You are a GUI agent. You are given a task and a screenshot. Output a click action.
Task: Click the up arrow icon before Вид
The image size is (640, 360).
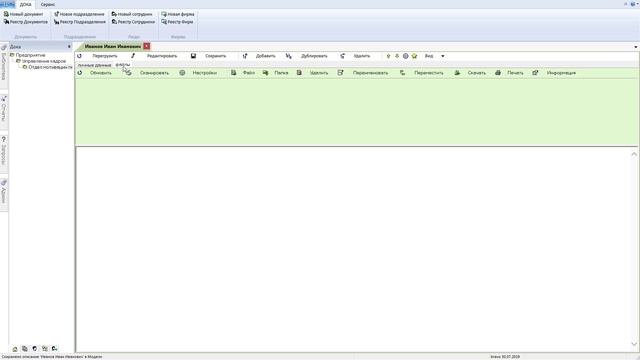click(x=388, y=56)
